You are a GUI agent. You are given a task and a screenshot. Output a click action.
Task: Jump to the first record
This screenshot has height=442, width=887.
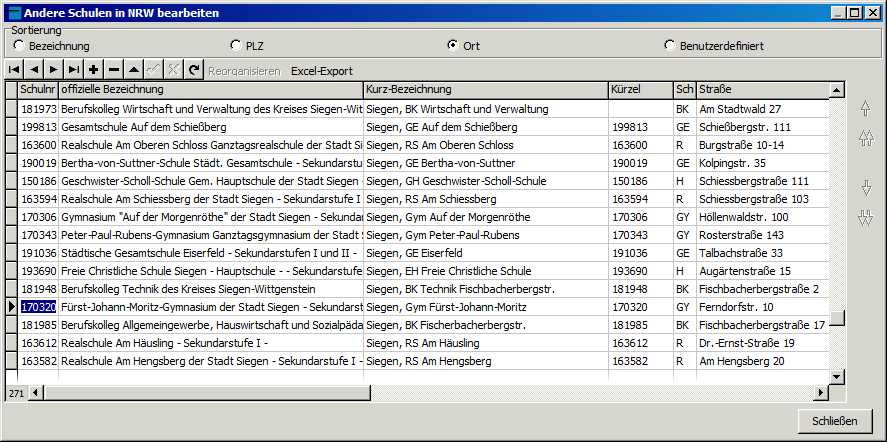point(15,71)
